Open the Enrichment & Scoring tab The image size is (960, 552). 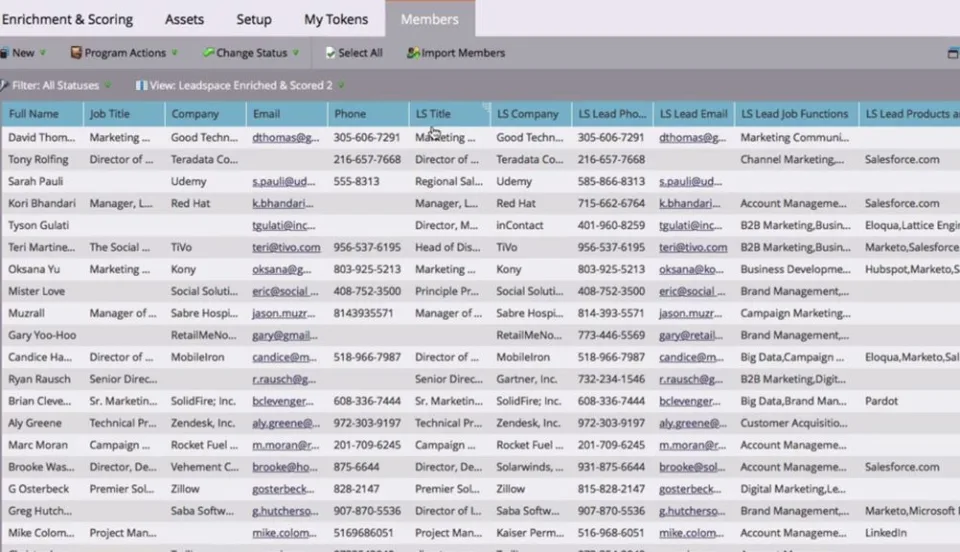67,19
